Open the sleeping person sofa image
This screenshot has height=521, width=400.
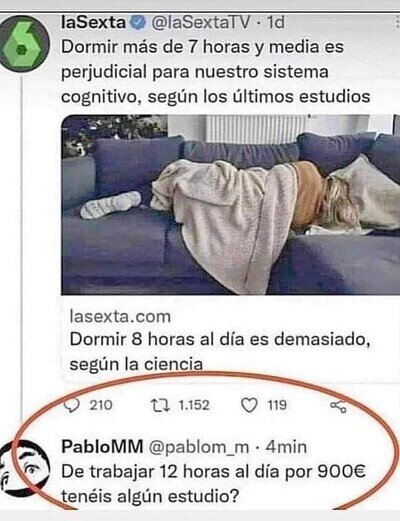(x=231, y=204)
